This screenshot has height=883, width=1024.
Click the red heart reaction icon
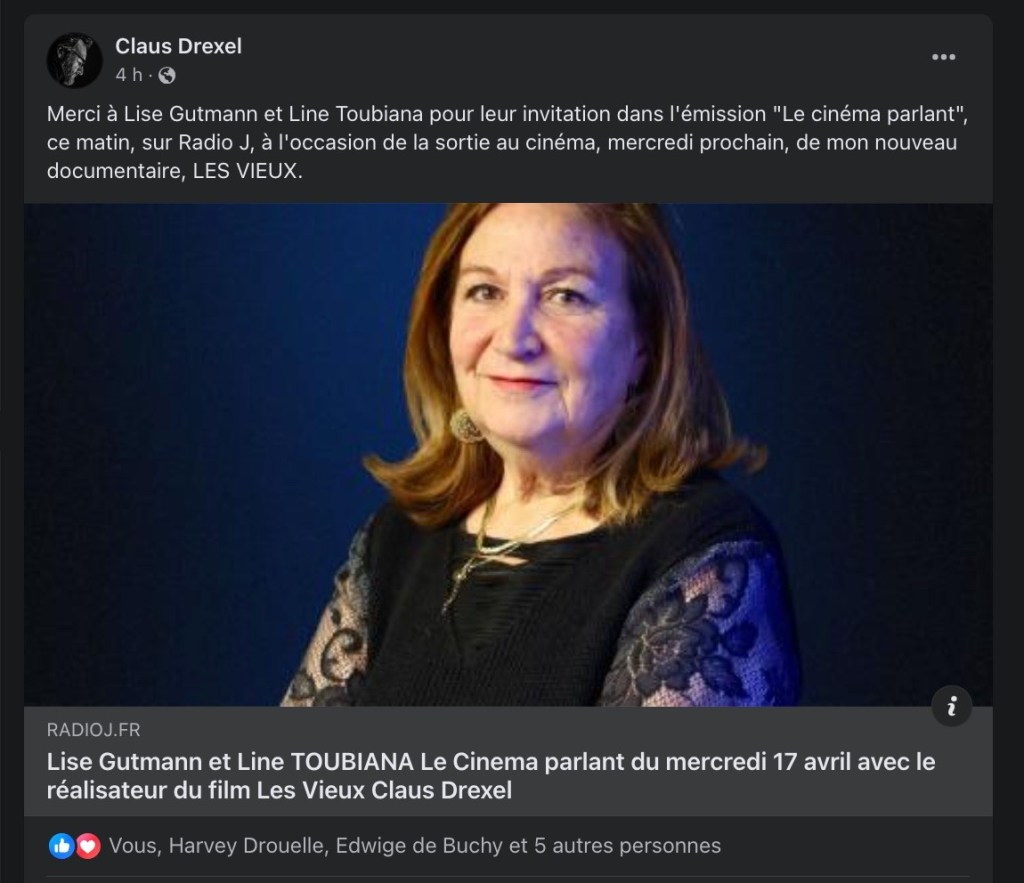click(x=88, y=846)
